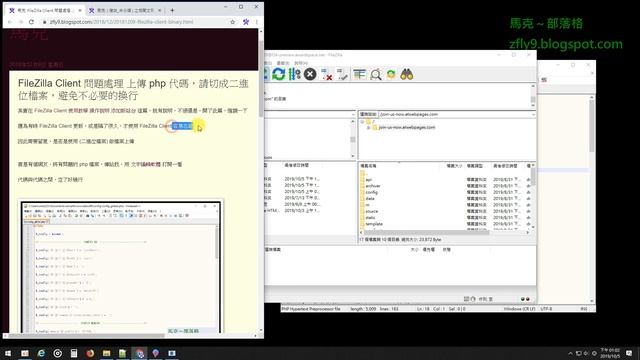Click the system clock in taskbar
Viewport: 640px width, 360px height.
pos(610,353)
